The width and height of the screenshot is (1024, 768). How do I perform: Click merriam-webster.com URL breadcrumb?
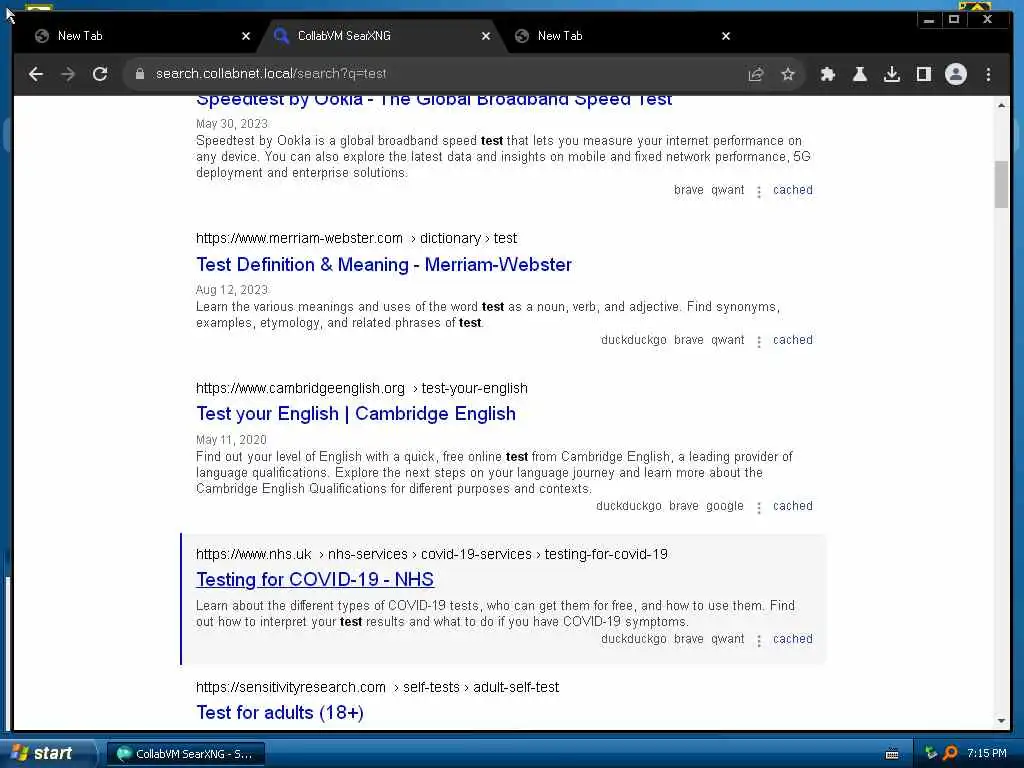click(x=356, y=238)
